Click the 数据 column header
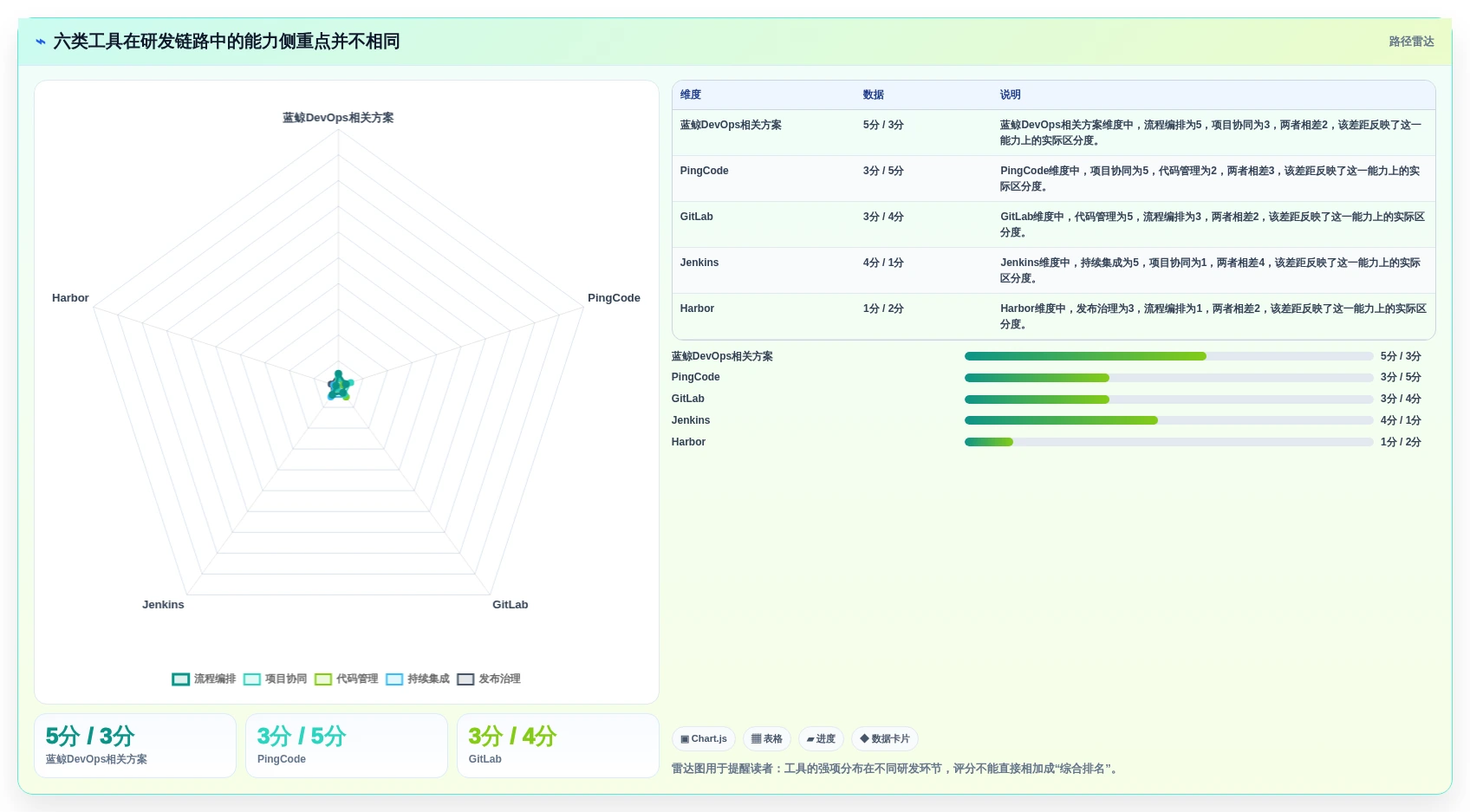1470x812 pixels. coord(874,94)
